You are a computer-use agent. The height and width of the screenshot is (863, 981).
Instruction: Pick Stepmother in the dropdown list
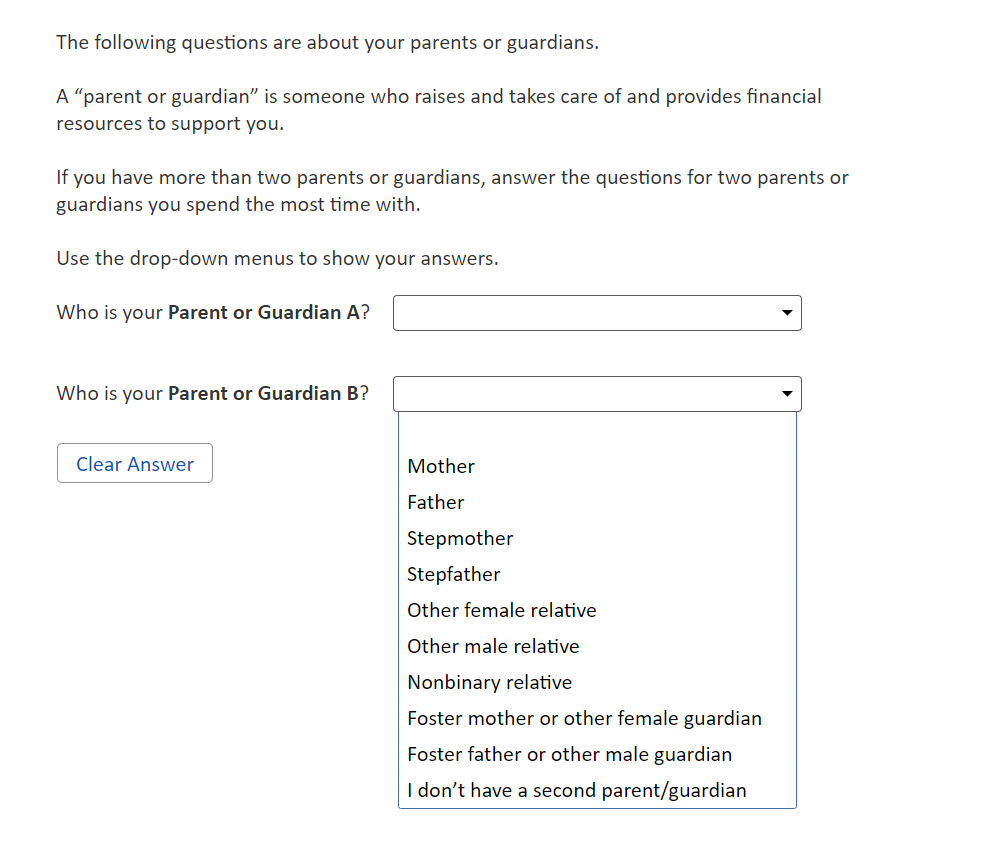(460, 538)
